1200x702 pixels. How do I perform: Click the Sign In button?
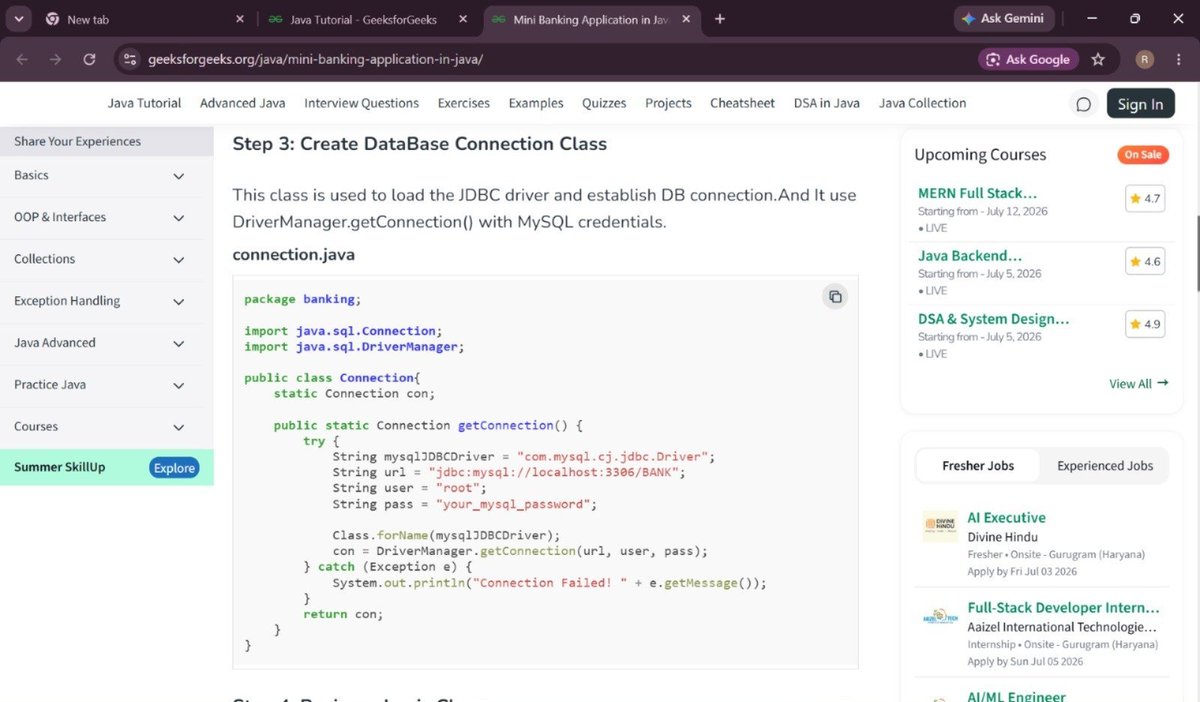click(x=1141, y=104)
